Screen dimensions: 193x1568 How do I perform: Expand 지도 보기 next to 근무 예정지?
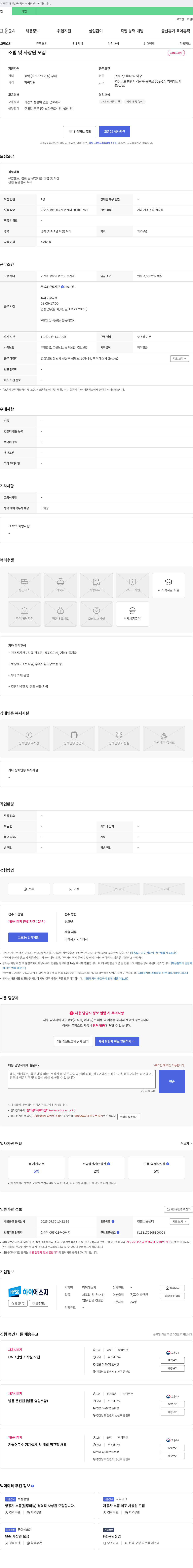[180, 359]
